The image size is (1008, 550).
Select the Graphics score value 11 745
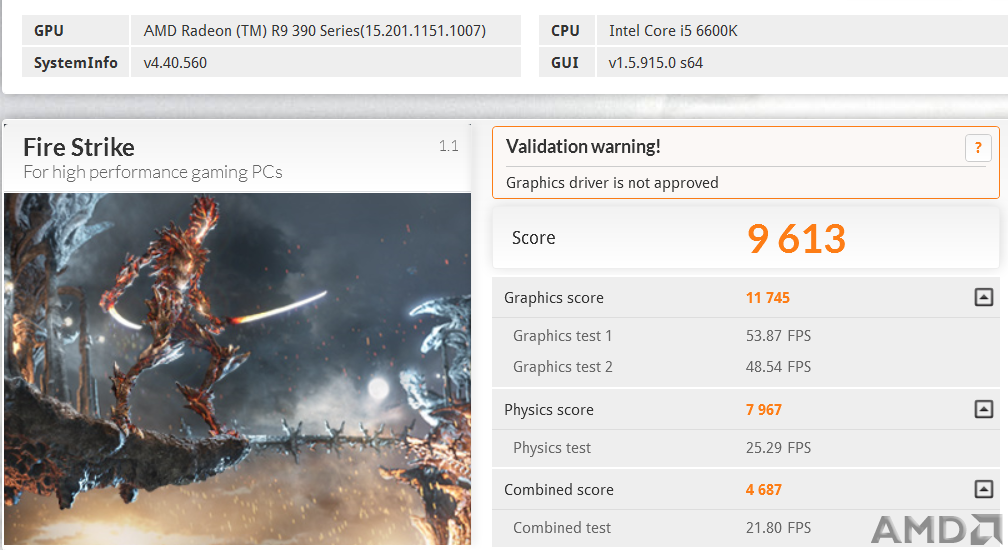768,297
